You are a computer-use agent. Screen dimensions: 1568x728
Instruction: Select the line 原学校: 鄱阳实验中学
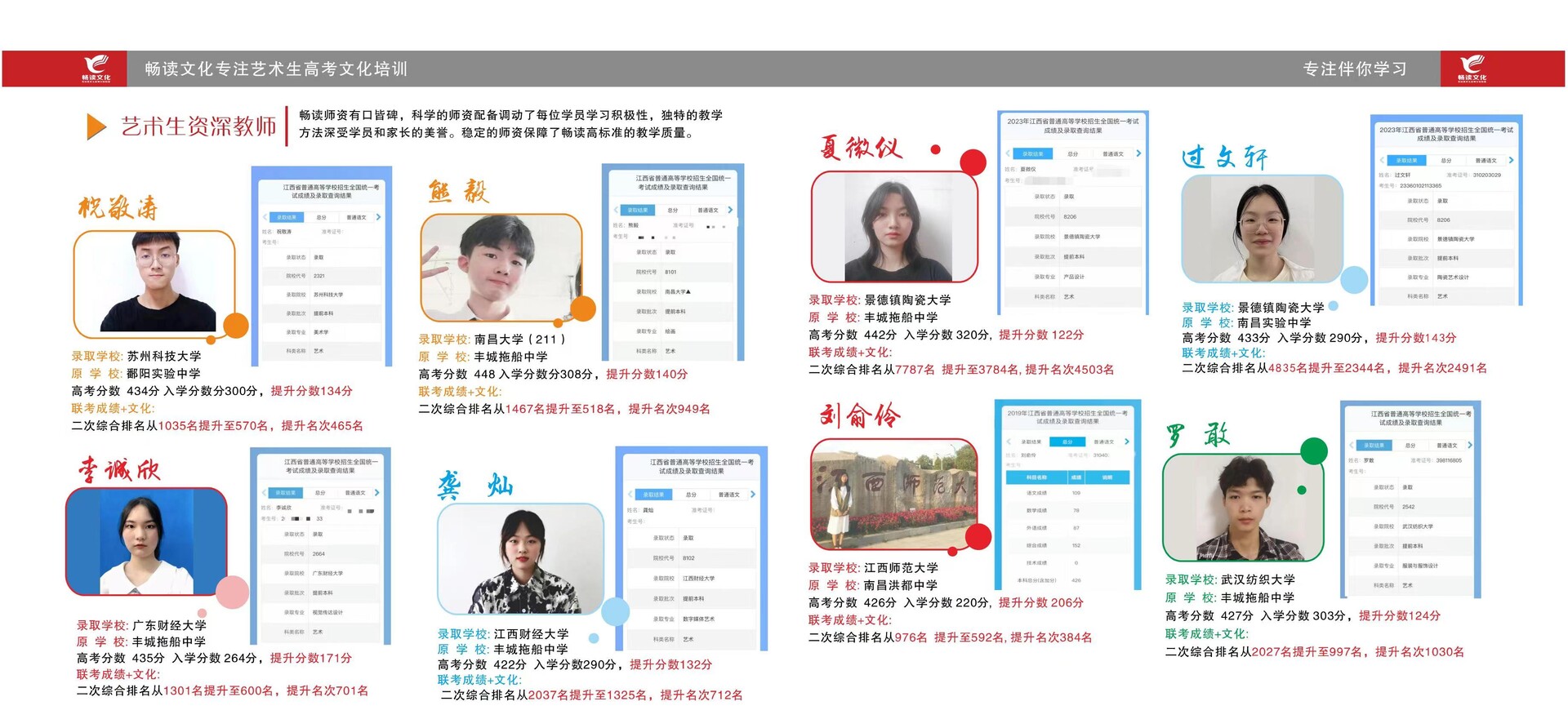pos(136,373)
